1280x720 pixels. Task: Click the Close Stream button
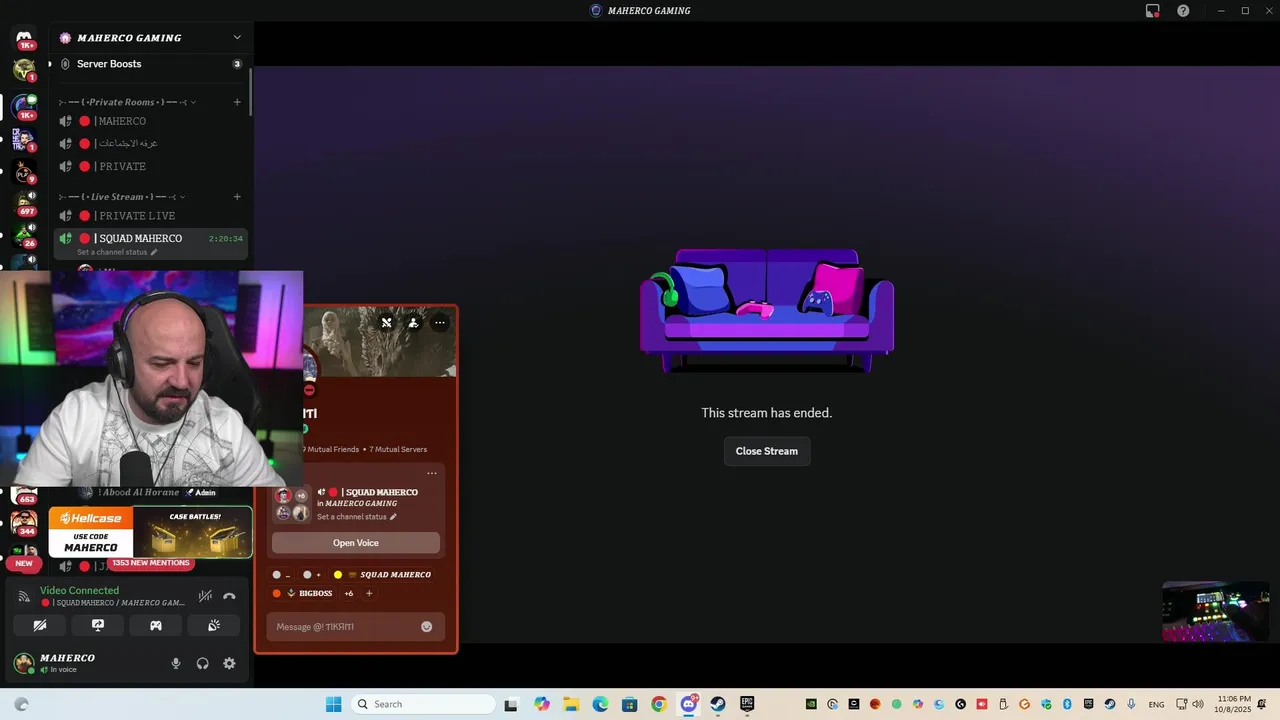click(x=767, y=451)
